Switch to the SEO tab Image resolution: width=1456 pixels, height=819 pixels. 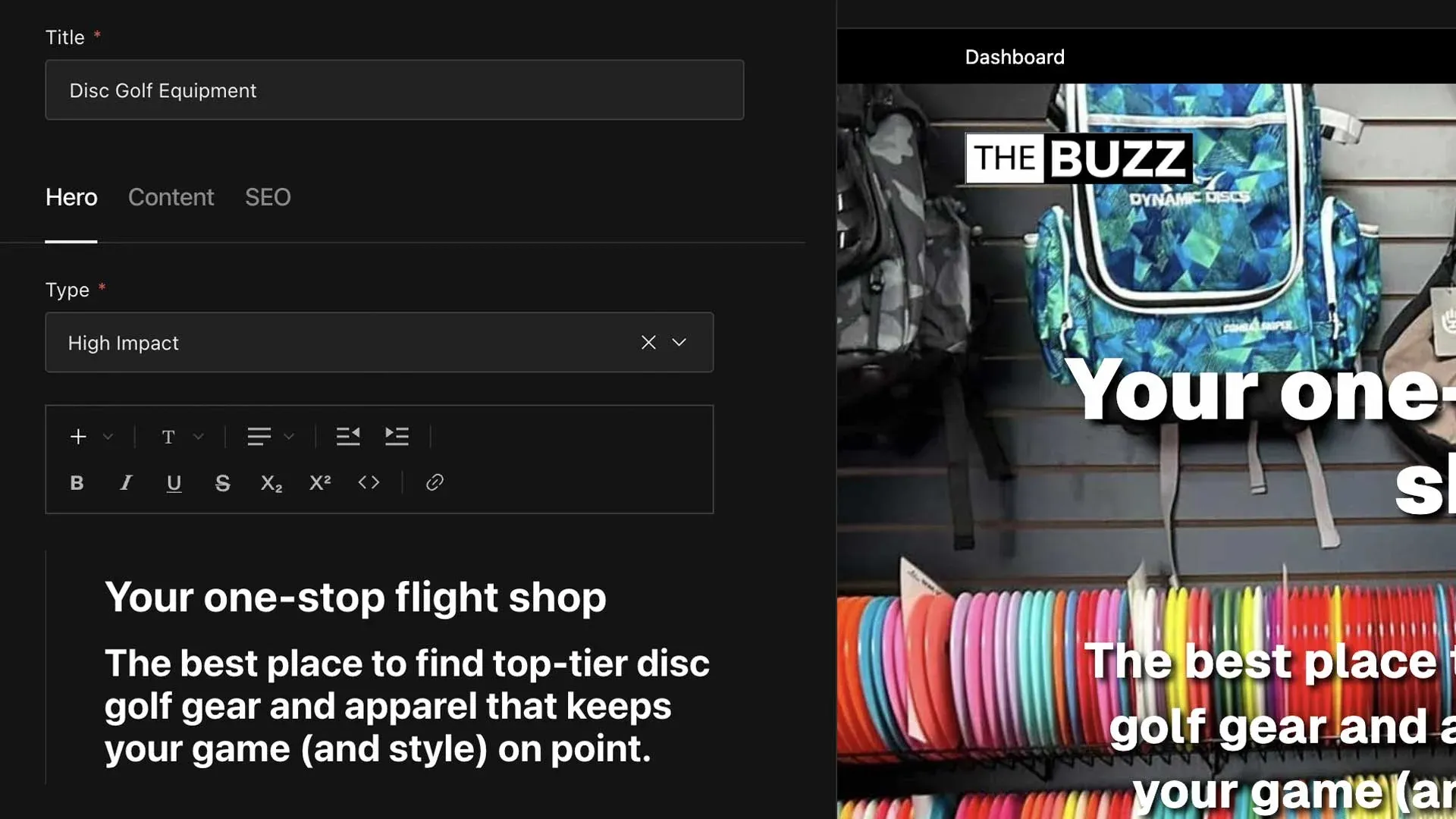[268, 197]
